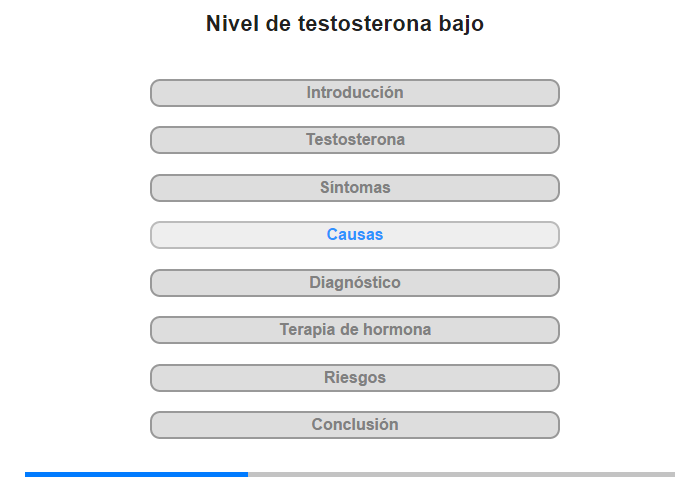Pick the Testosterona menu entry
Screen dimensions: 700x480
tap(355, 140)
